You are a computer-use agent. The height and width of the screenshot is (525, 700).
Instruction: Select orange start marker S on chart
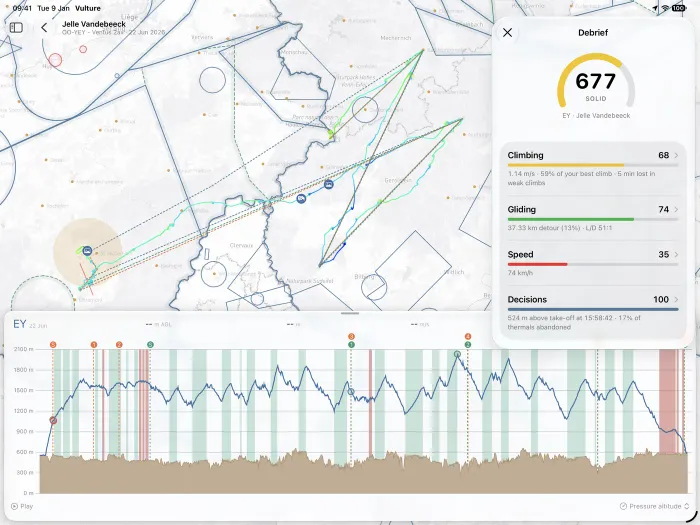coord(53,345)
